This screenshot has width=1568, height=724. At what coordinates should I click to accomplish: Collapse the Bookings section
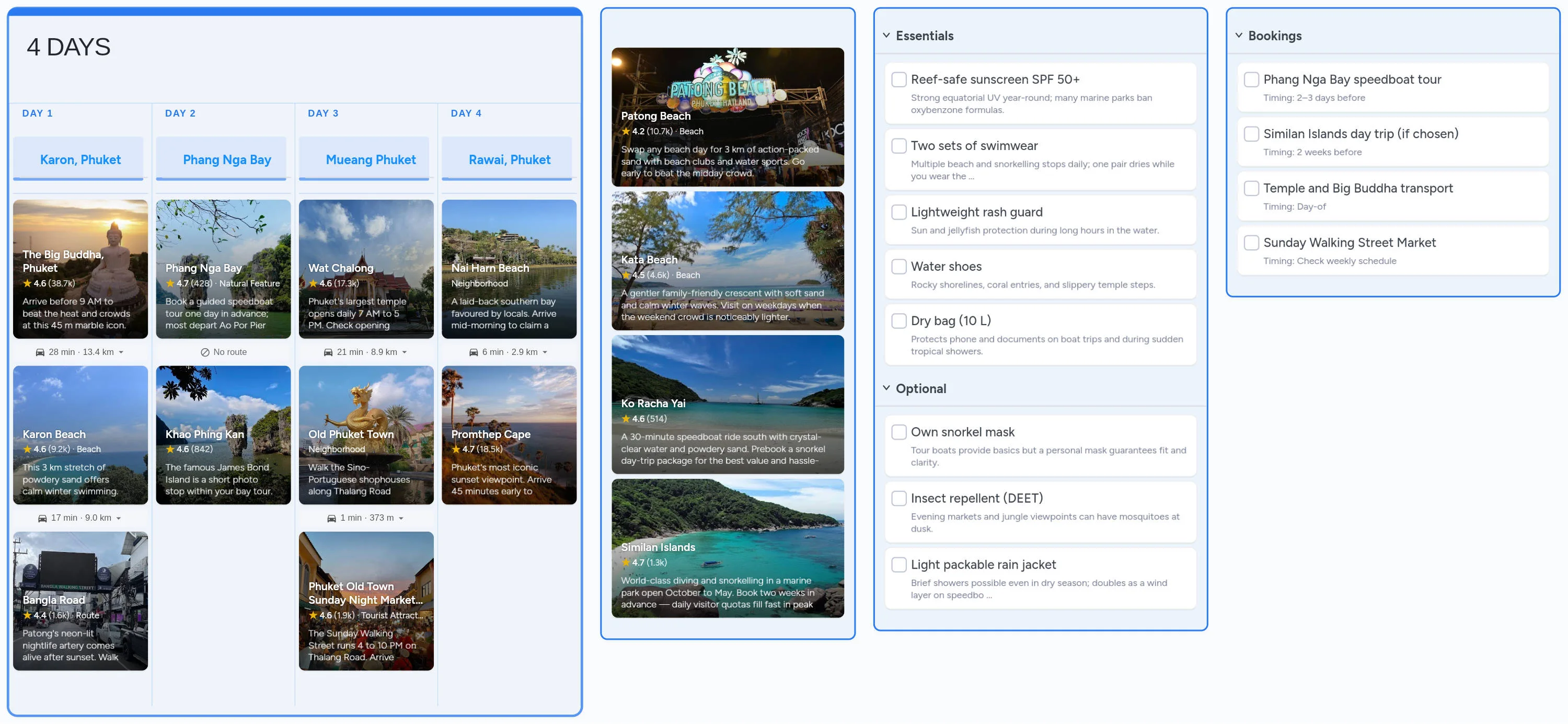tap(1239, 36)
